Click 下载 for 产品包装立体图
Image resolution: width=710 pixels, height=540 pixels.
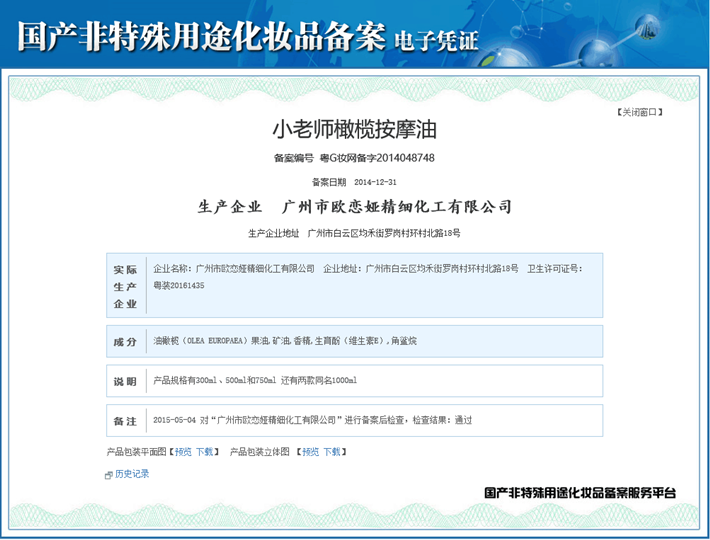(332, 452)
